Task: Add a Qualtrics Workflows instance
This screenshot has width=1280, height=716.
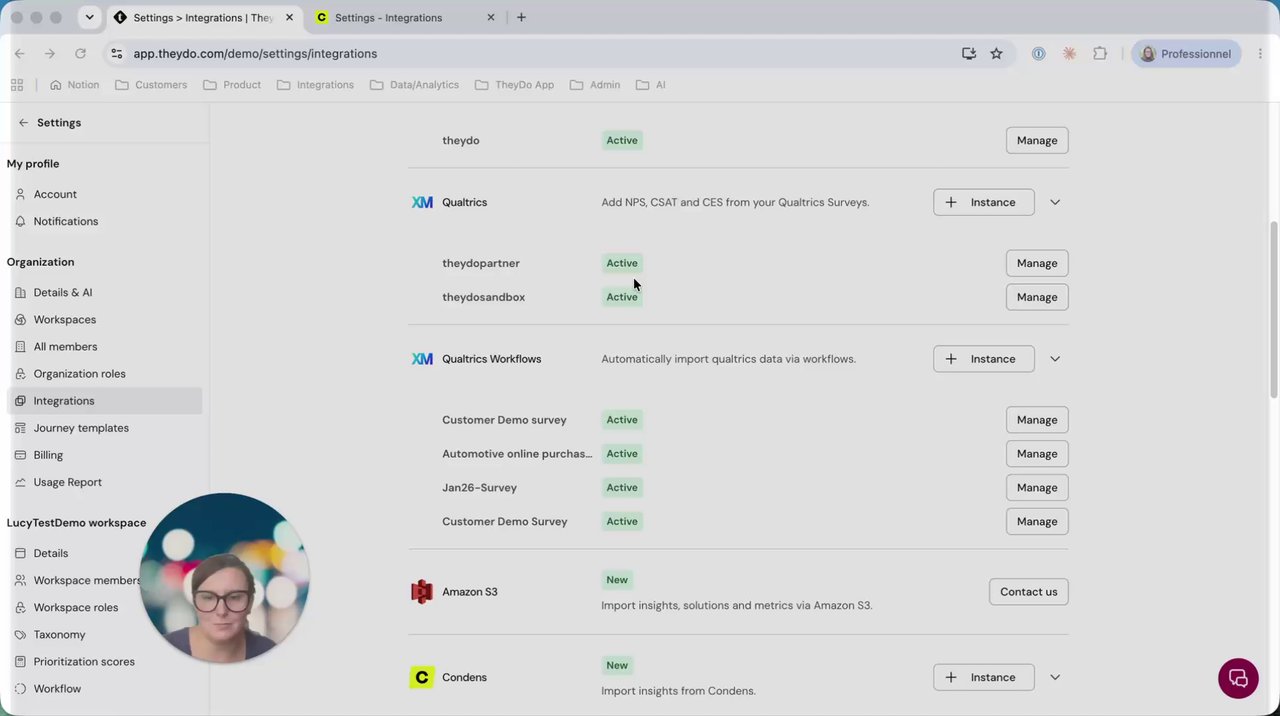Action: tap(984, 359)
